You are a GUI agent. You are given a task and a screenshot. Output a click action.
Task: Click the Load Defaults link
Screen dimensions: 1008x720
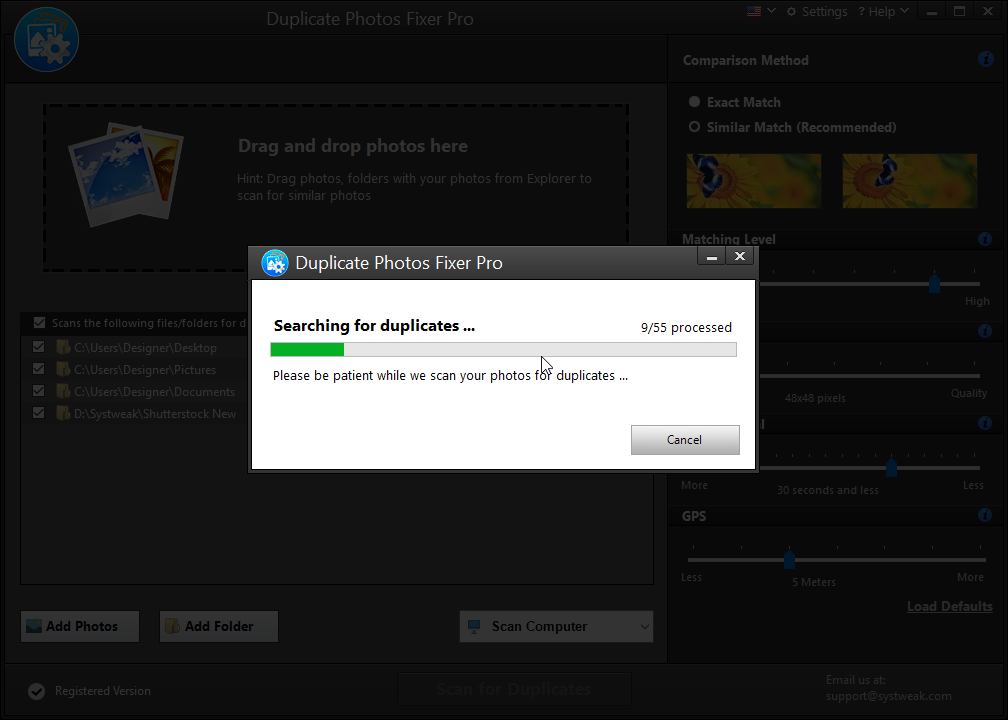pyautogui.click(x=948, y=606)
